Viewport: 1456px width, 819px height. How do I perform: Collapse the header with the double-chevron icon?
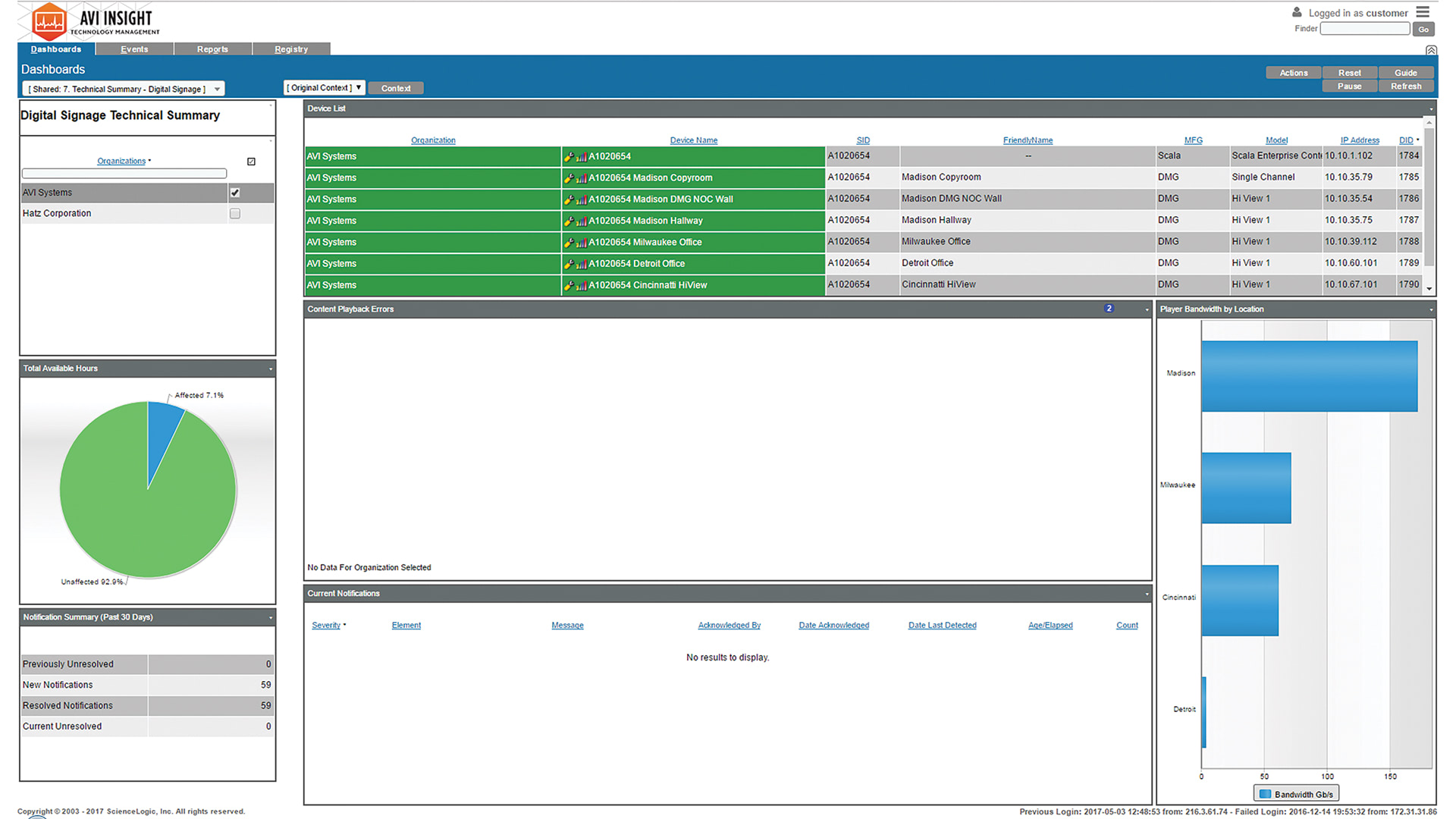1431,50
